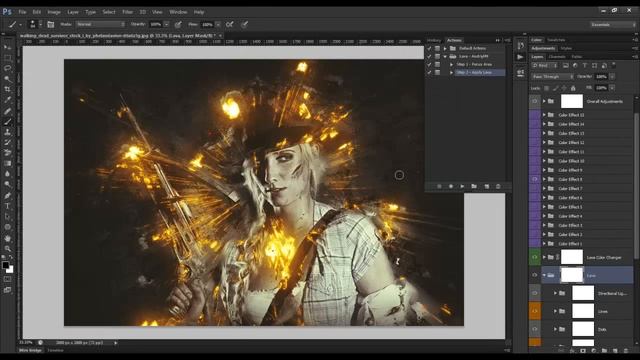Select the Dodge tool

click(7, 185)
